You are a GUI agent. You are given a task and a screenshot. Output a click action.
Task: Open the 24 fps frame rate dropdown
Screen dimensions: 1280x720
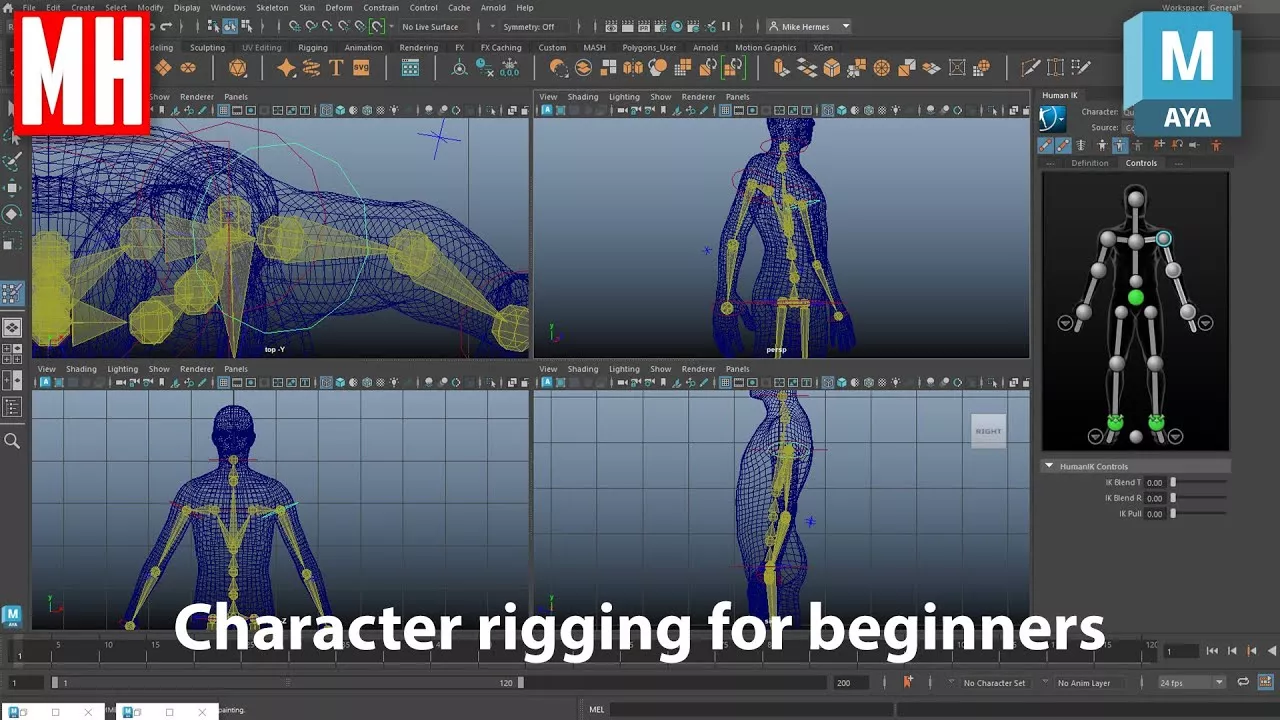(1191, 683)
